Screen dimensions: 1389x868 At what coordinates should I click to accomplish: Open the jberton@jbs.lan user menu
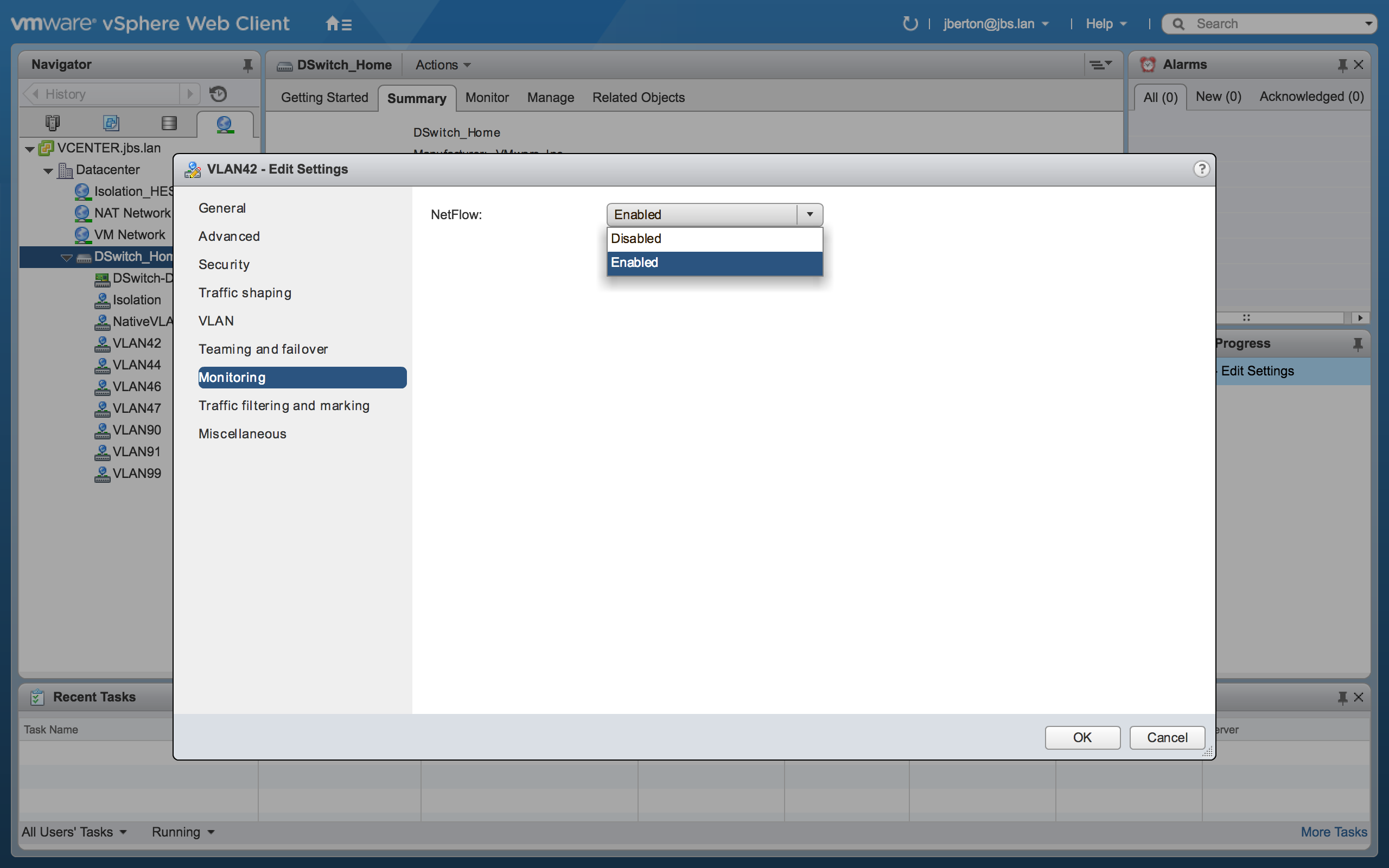pyautogui.click(x=996, y=23)
